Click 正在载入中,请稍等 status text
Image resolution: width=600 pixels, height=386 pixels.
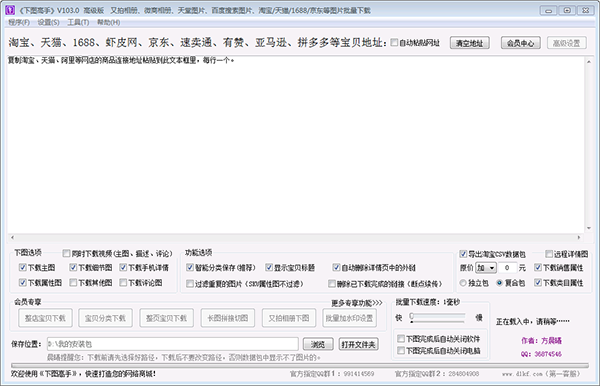point(532,321)
